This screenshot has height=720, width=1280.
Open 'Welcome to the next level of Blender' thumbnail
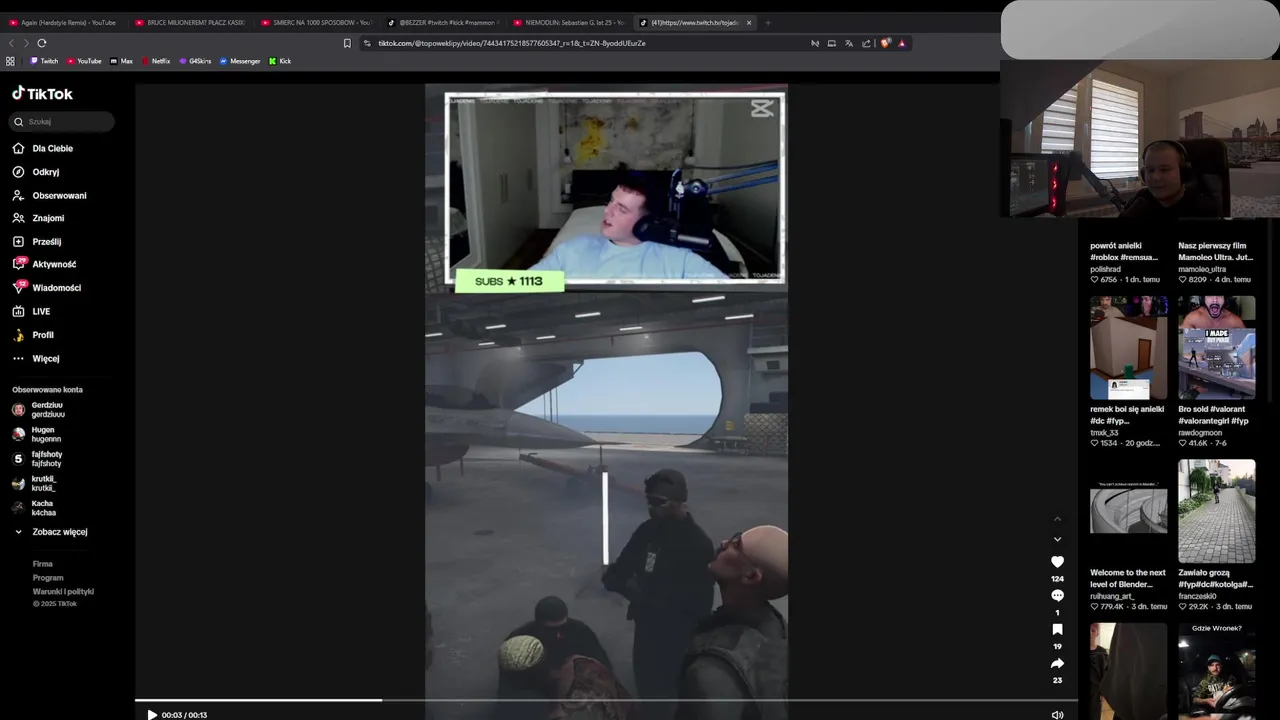coord(1128,512)
